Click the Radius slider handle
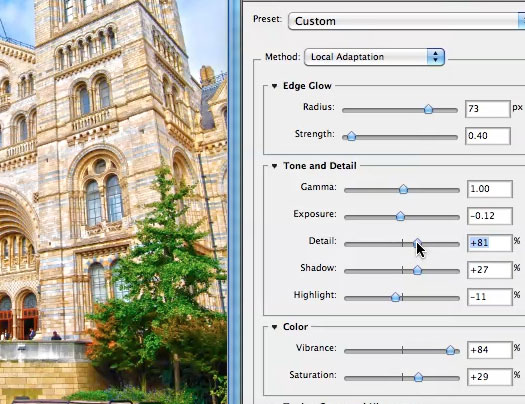525x404 pixels. point(428,109)
